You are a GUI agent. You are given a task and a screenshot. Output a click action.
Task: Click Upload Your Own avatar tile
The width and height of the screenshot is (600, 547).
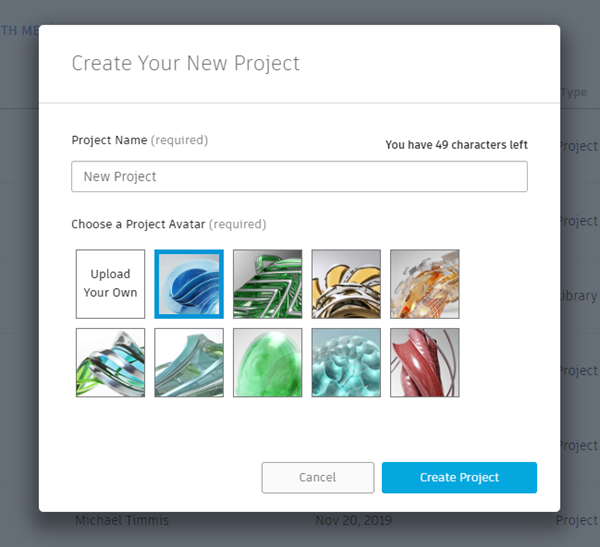click(111, 284)
